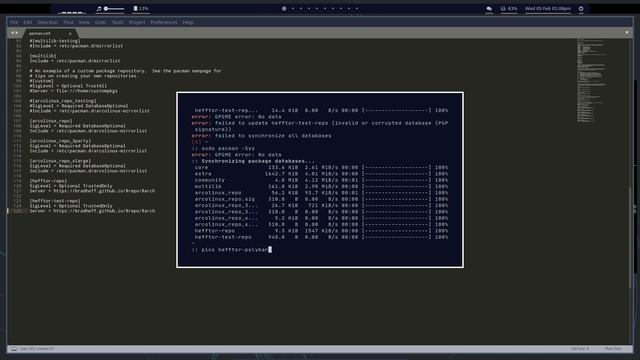Click the #[arcolinux_repo_testing] comment line
640x360 pixels.
point(63,101)
